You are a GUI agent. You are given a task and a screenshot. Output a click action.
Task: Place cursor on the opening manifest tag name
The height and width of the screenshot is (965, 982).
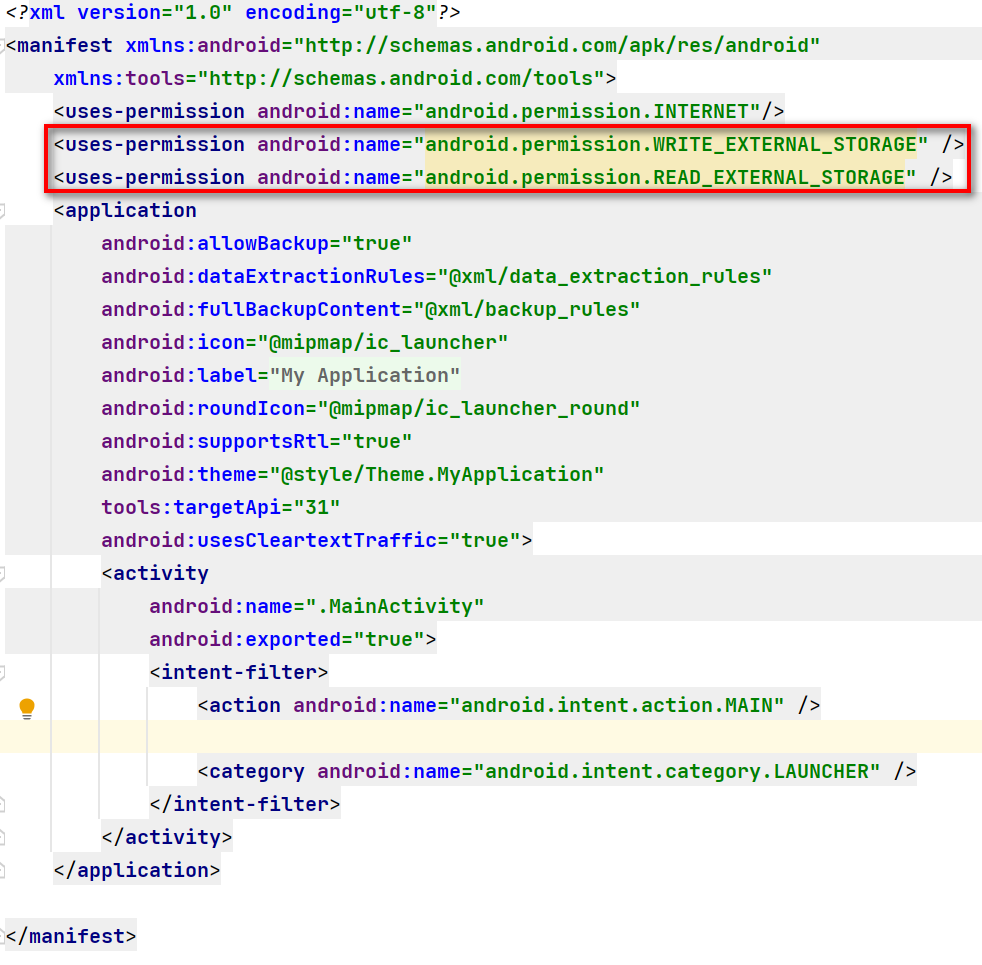[65, 46]
